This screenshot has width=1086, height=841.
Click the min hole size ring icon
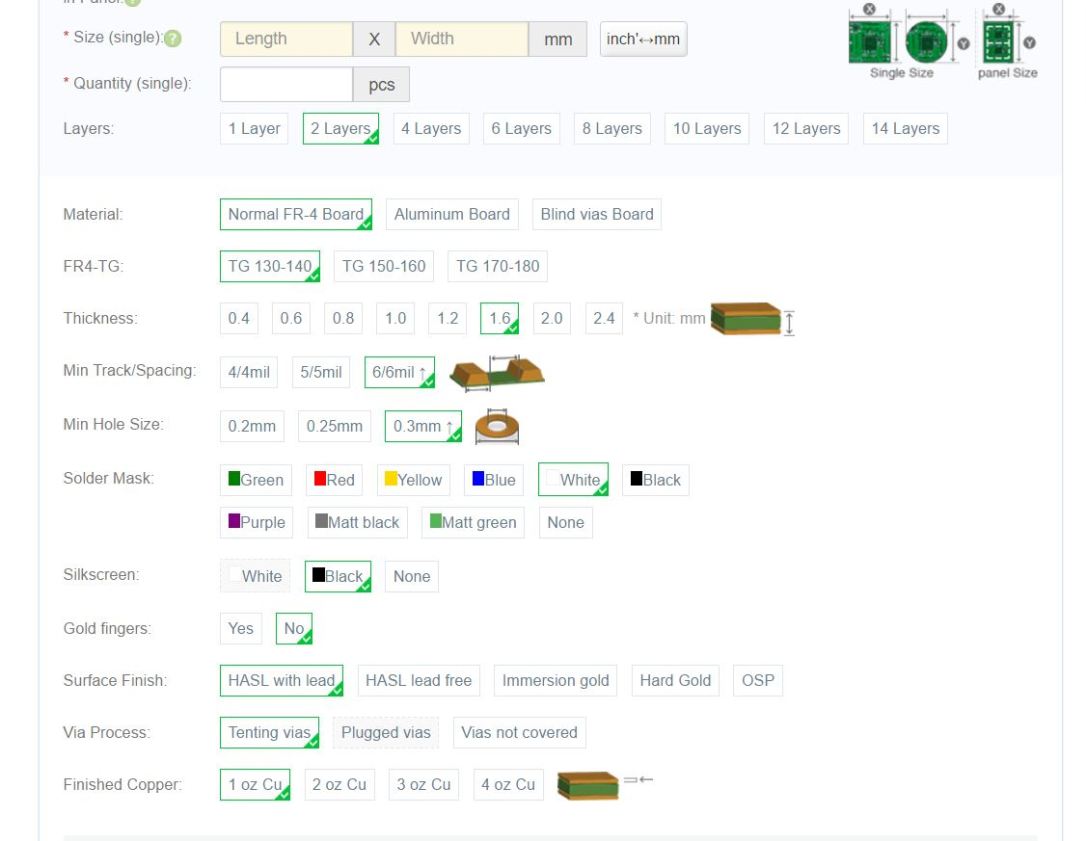[496, 427]
